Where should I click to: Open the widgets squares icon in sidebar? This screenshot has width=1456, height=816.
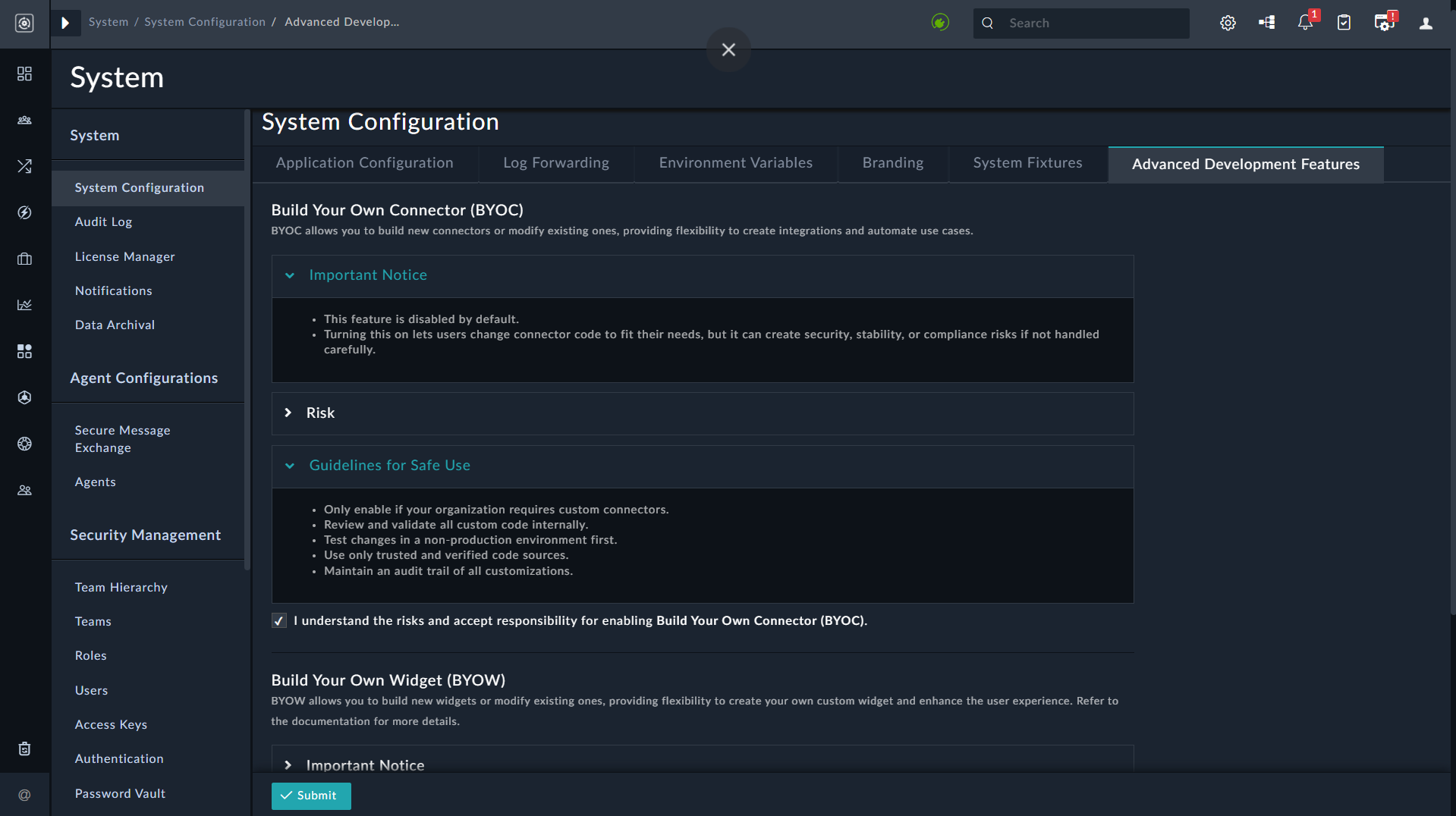(x=24, y=351)
